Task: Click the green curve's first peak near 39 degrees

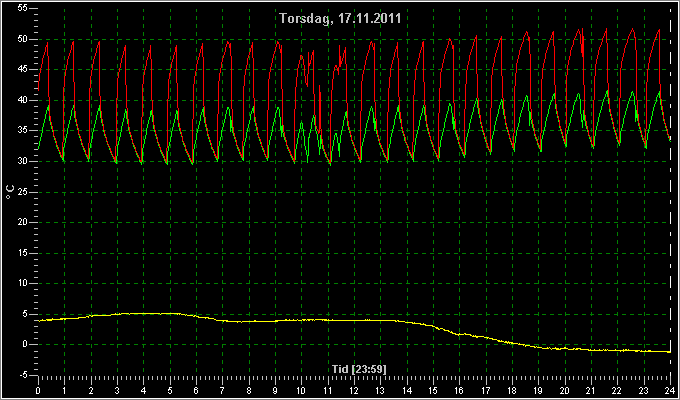Action: click(x=49, y=105)
